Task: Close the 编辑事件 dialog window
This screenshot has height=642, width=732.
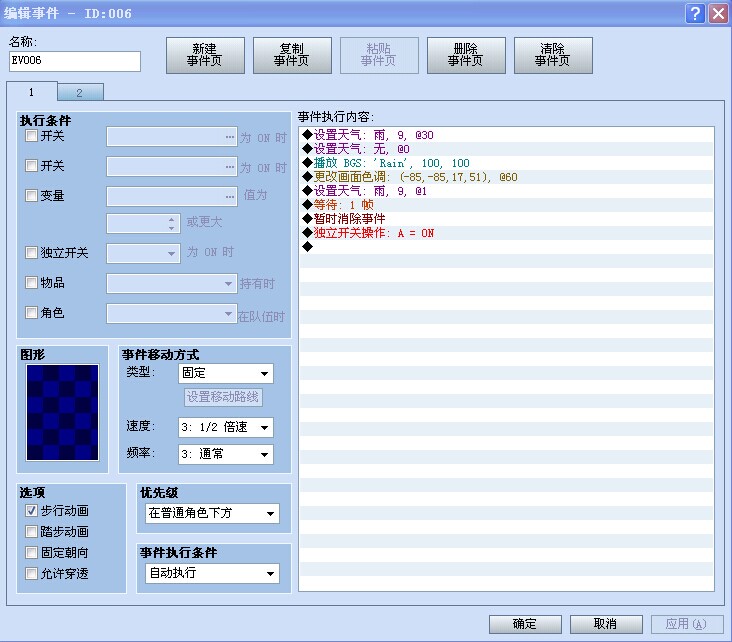Action: click(718, 14)
